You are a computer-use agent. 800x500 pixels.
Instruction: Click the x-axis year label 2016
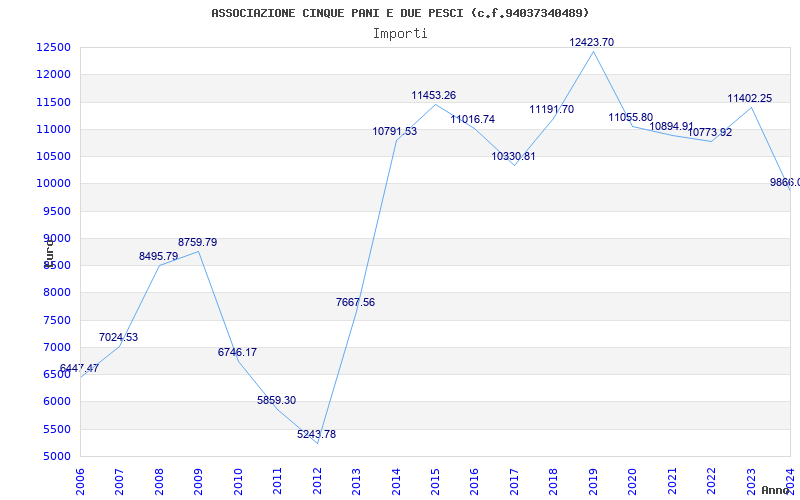coord(474,481)
